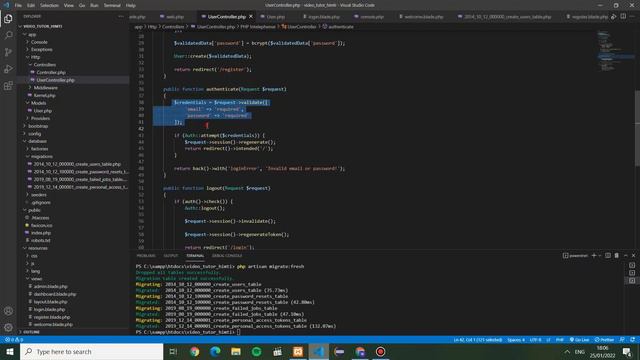
Task: Click the Go Live status bar button
Action: 579,340
